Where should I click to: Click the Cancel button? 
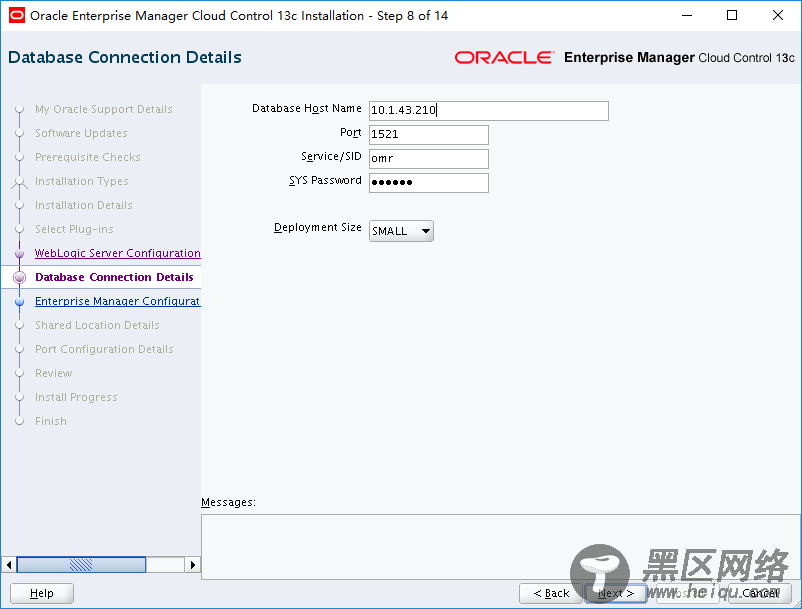coord(760,593)
